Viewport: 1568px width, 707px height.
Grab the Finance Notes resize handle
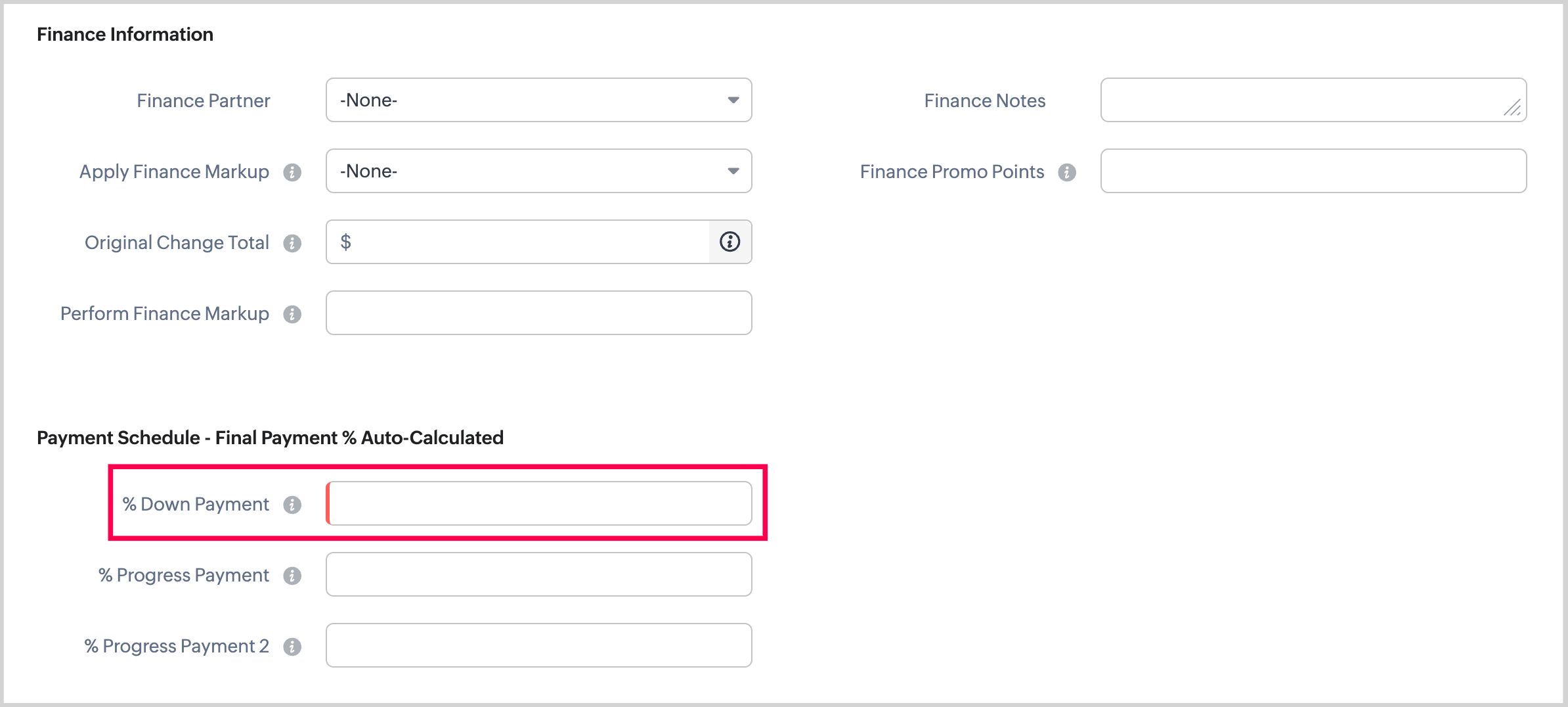click(x=1513, y=108)
